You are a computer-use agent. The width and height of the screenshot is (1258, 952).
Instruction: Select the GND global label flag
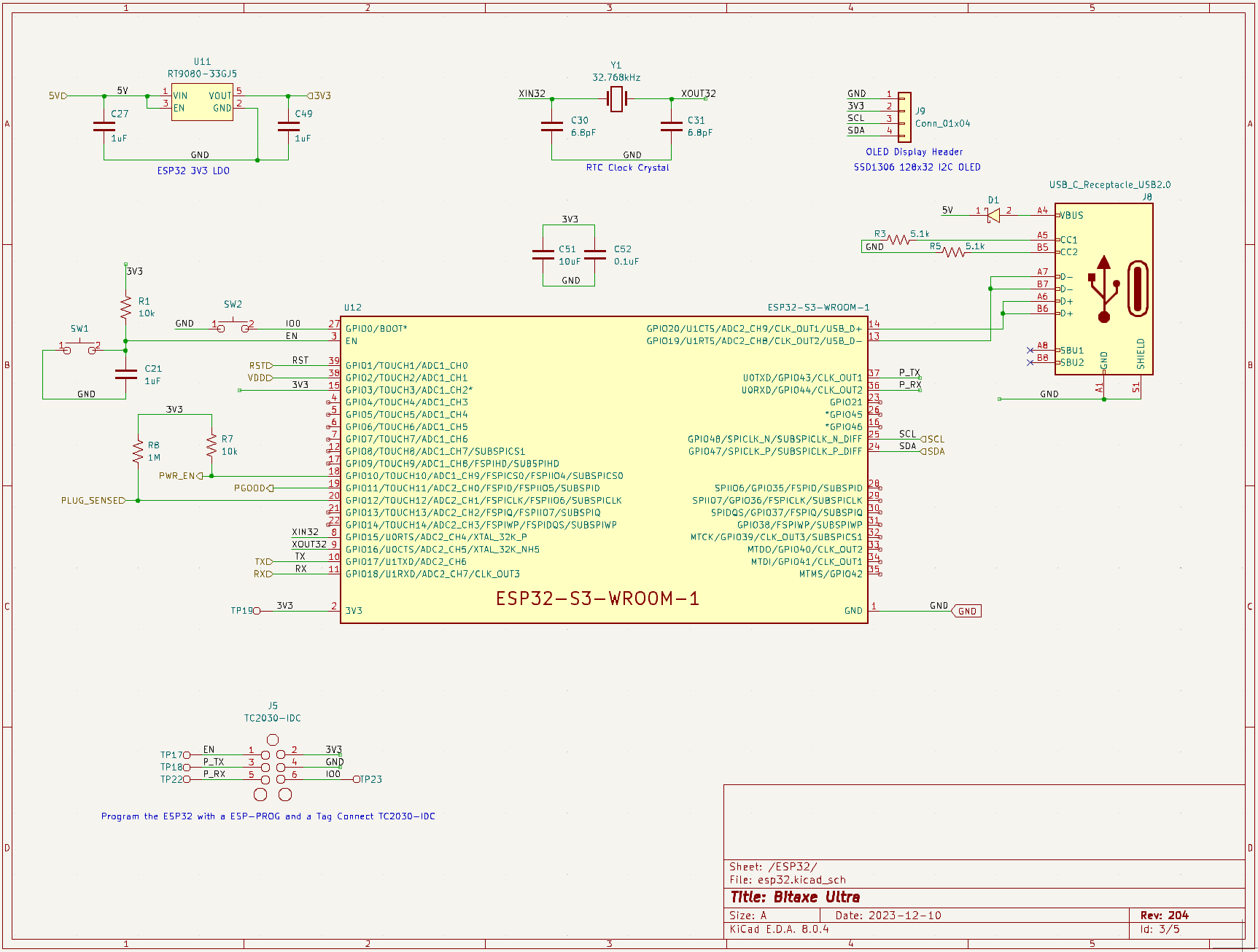[x=967, y=612]
